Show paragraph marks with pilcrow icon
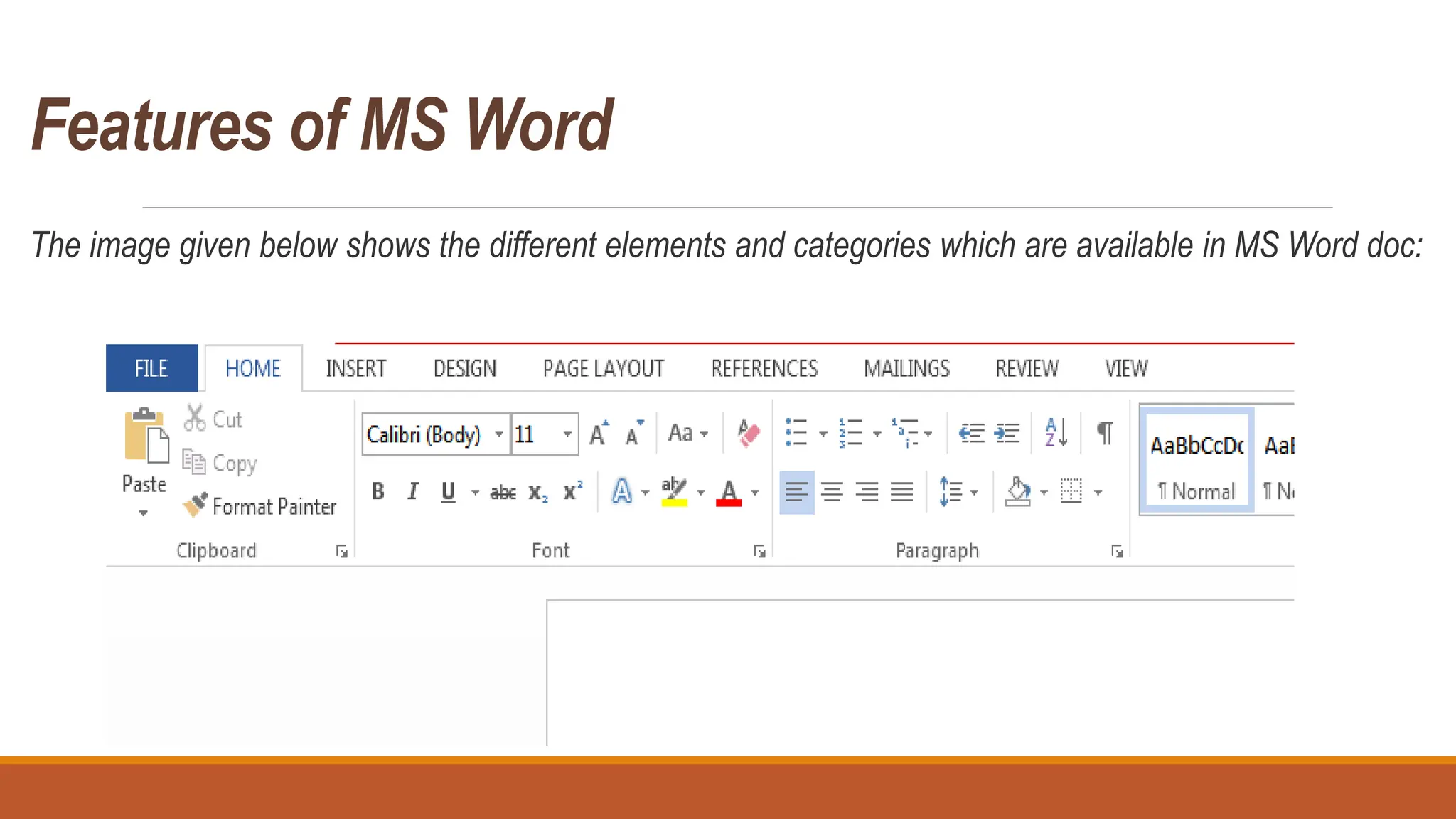This screenshot has width=1456, height=819. click(x=1104, y=432)
